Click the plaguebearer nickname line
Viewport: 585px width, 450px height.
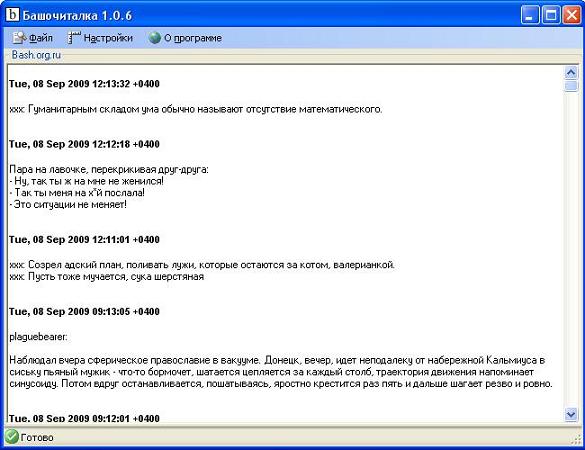38,337
